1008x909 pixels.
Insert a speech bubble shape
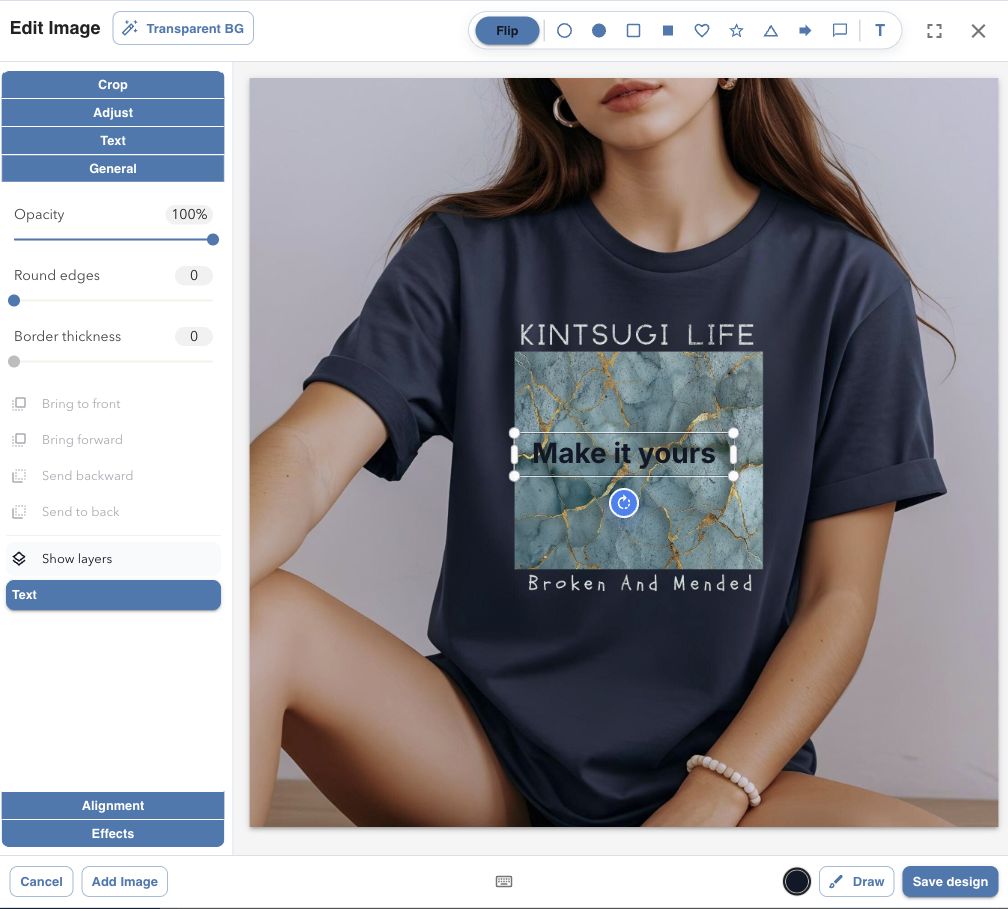pyautogui.click(x=840, y=31)
